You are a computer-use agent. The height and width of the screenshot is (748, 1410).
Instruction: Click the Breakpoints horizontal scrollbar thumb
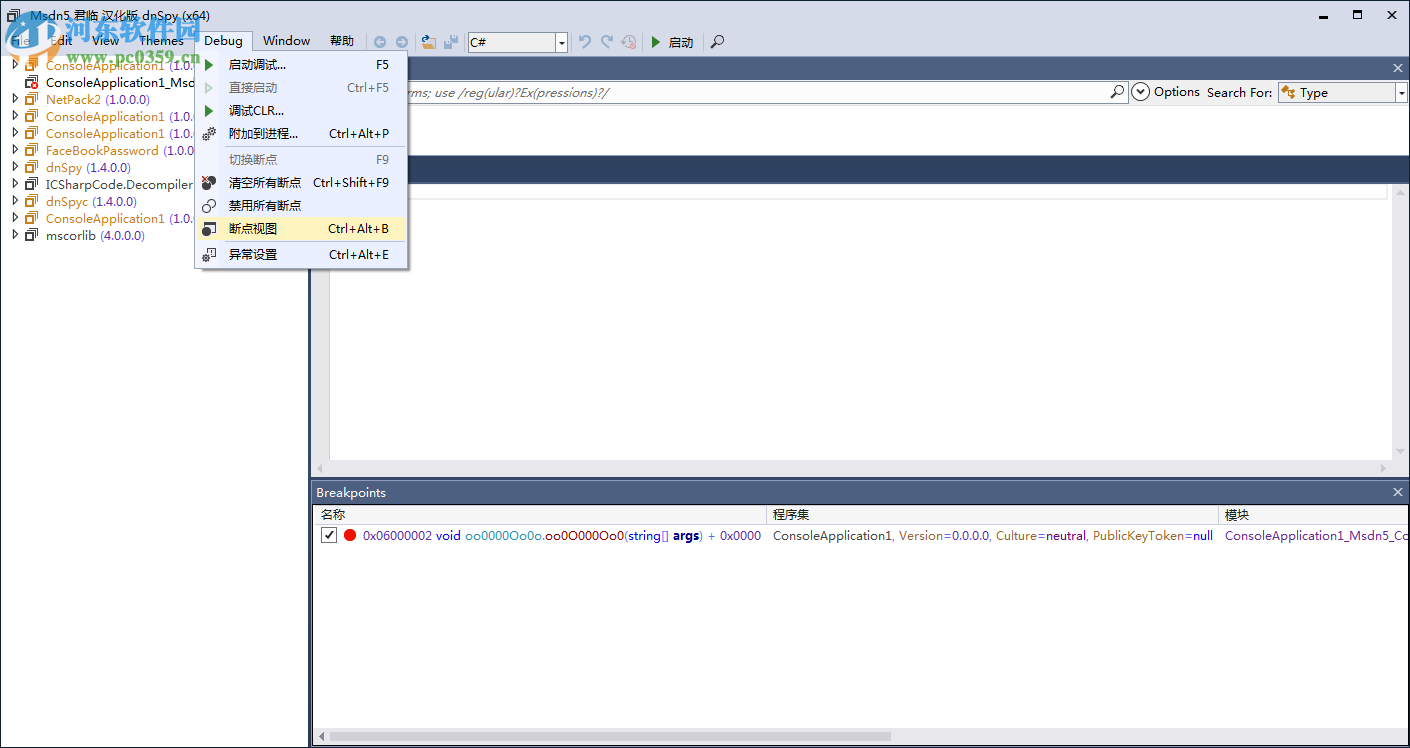tap(610, 736)
